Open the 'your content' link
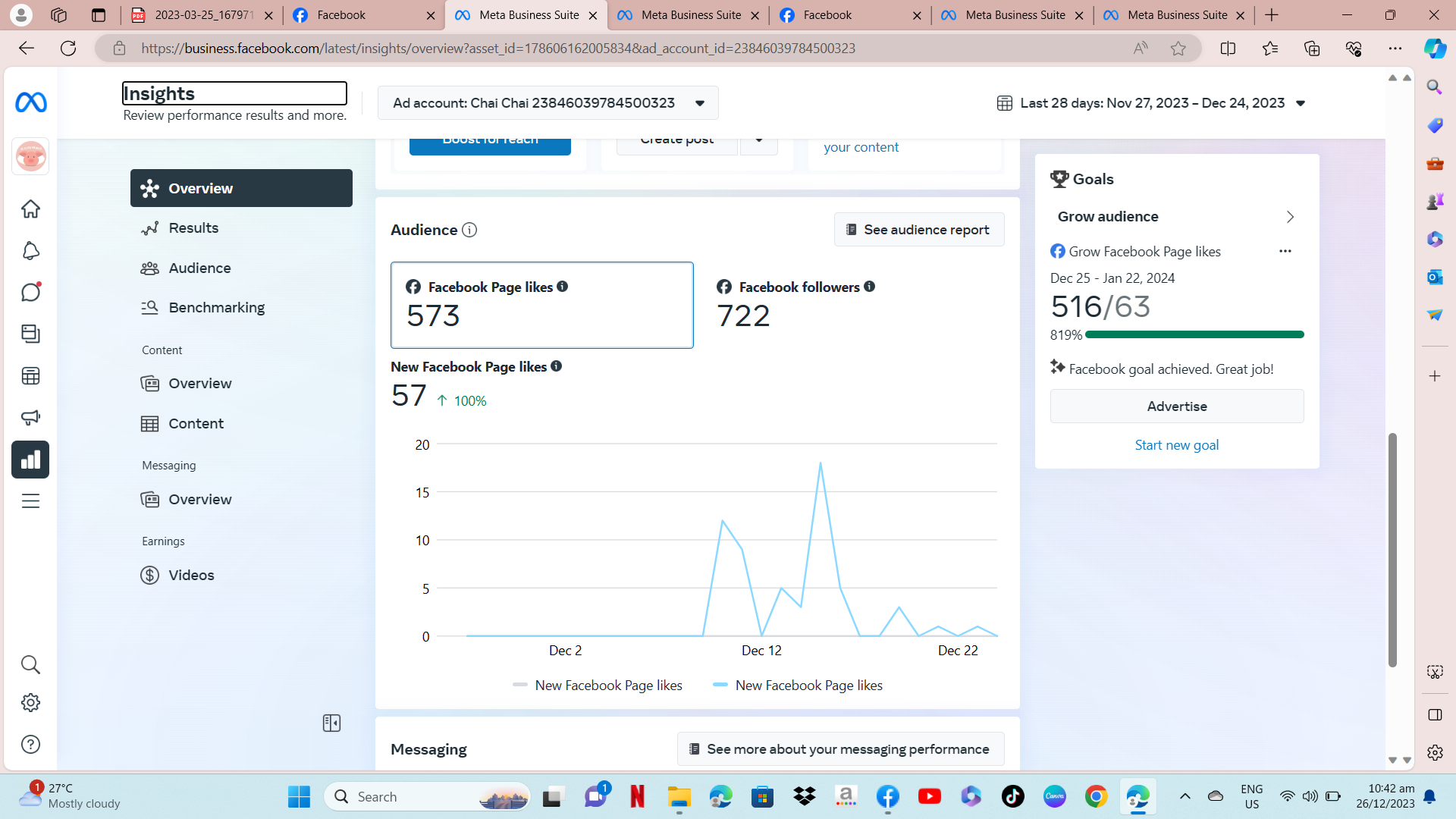The image size is (1456, 819). [861, 147]
